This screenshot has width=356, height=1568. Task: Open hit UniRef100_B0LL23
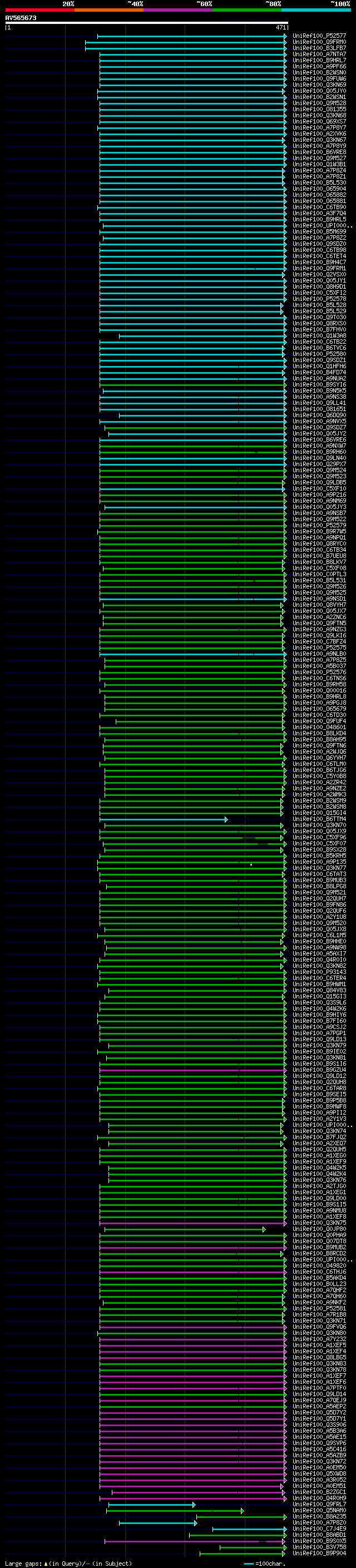pos(319,1284)
